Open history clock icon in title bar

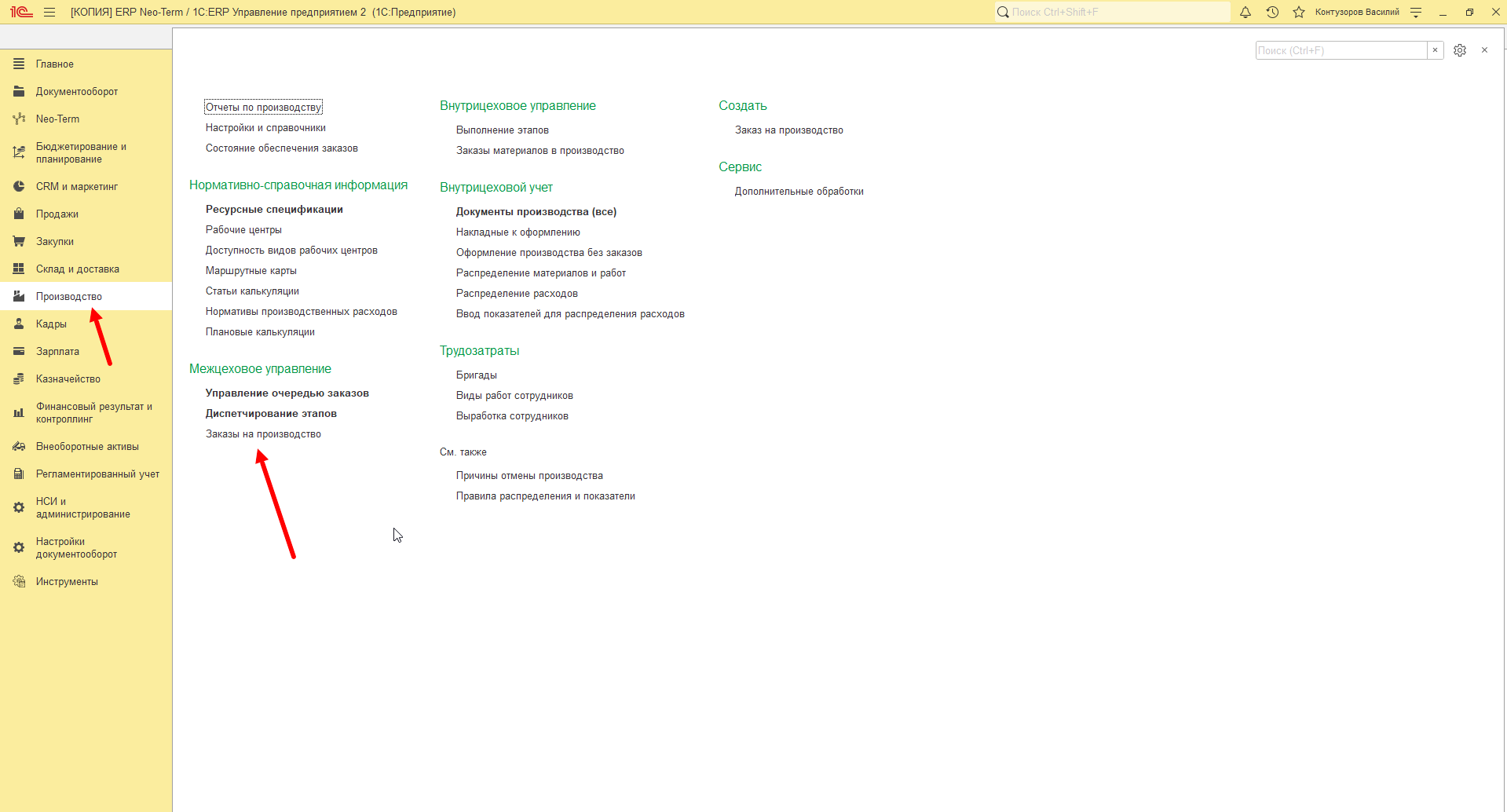1272,12
